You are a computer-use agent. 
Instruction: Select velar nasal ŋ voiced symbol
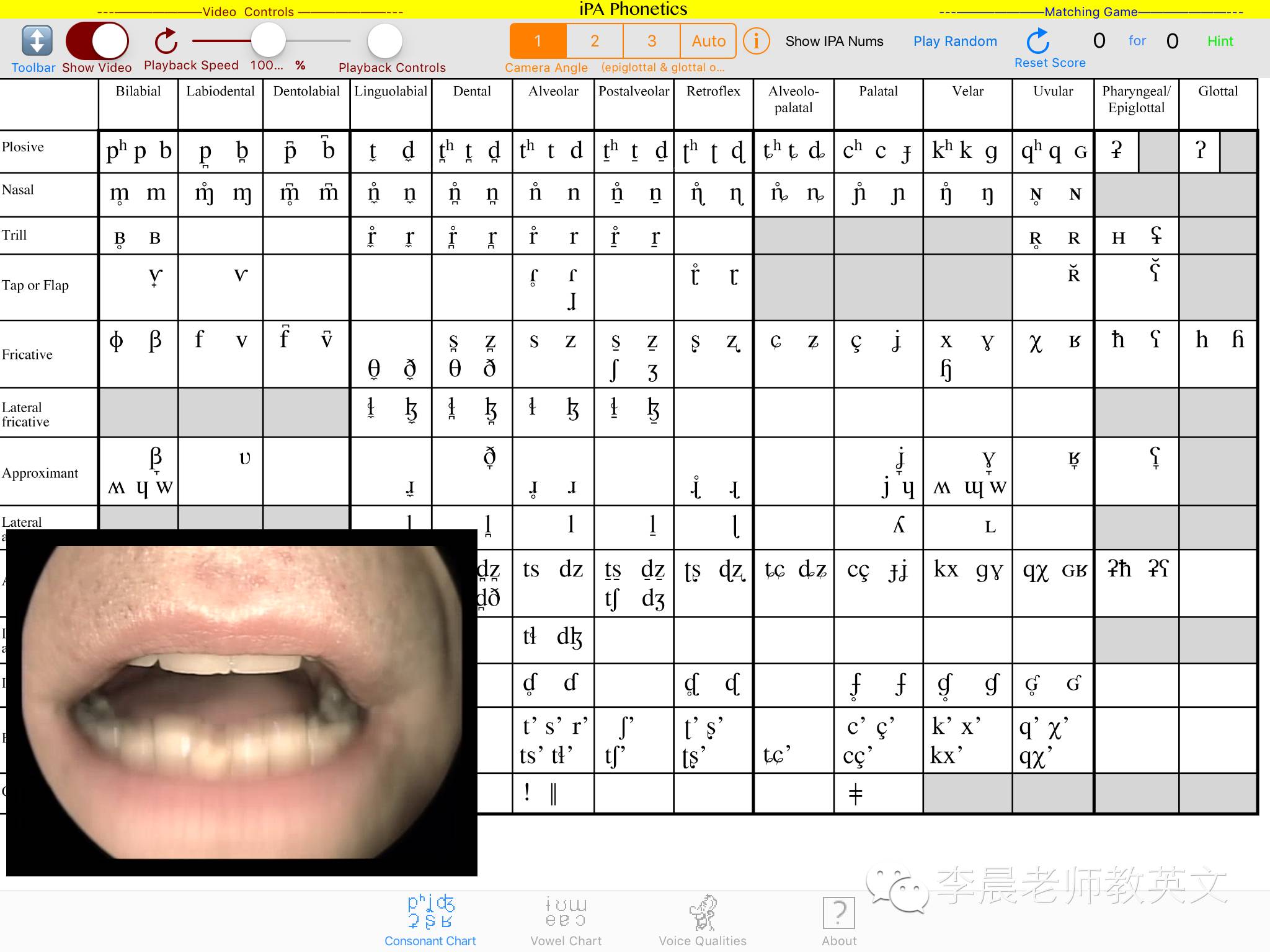click(x=988, y=195)
